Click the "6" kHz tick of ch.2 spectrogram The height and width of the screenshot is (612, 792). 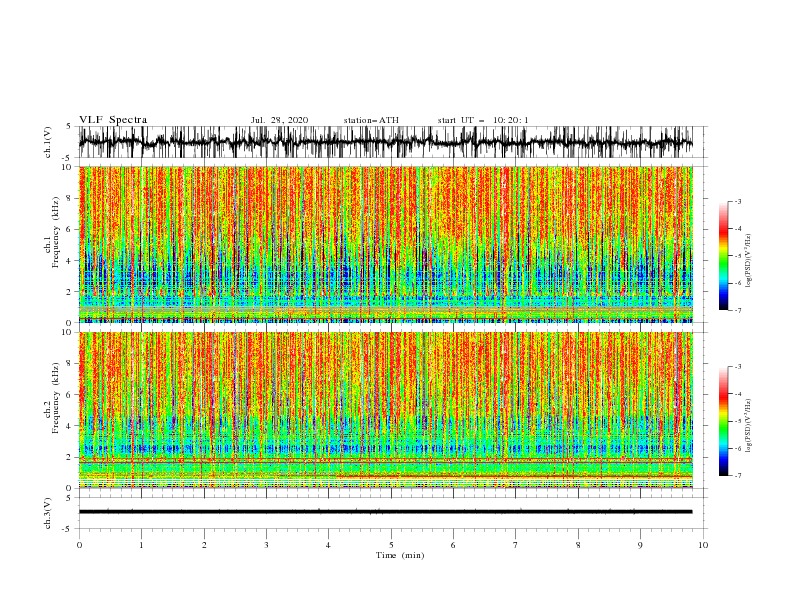tap(71, 395)
